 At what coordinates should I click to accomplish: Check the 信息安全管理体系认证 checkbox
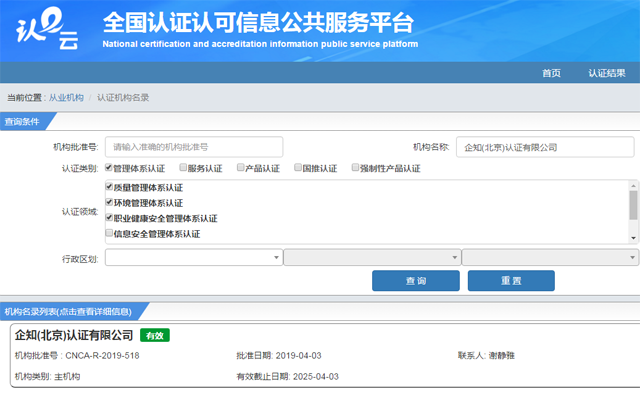[x=109, y=233]
